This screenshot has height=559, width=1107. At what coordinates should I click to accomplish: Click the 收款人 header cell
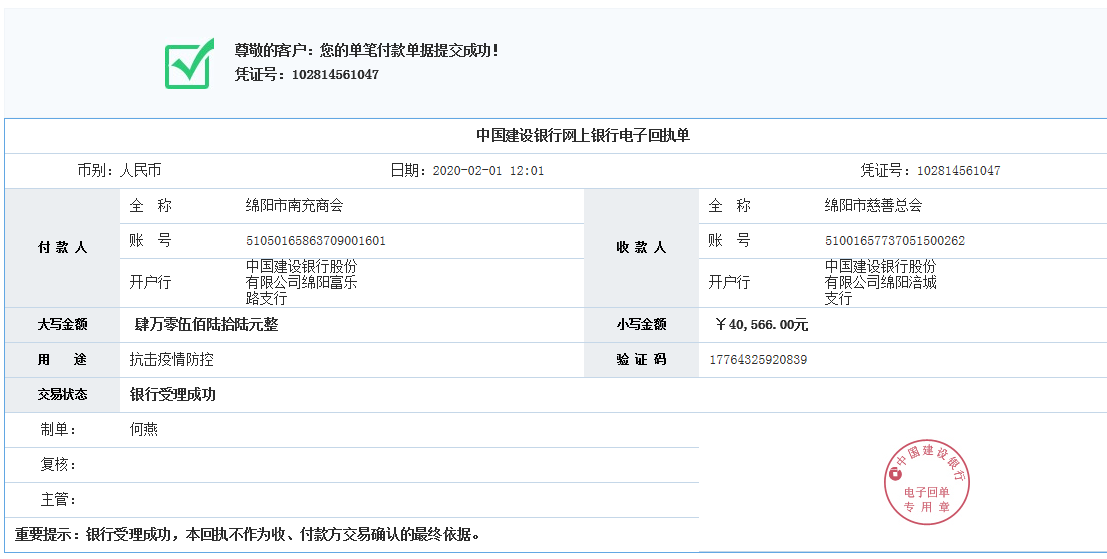pyautogui.click(x=641, y=248)
